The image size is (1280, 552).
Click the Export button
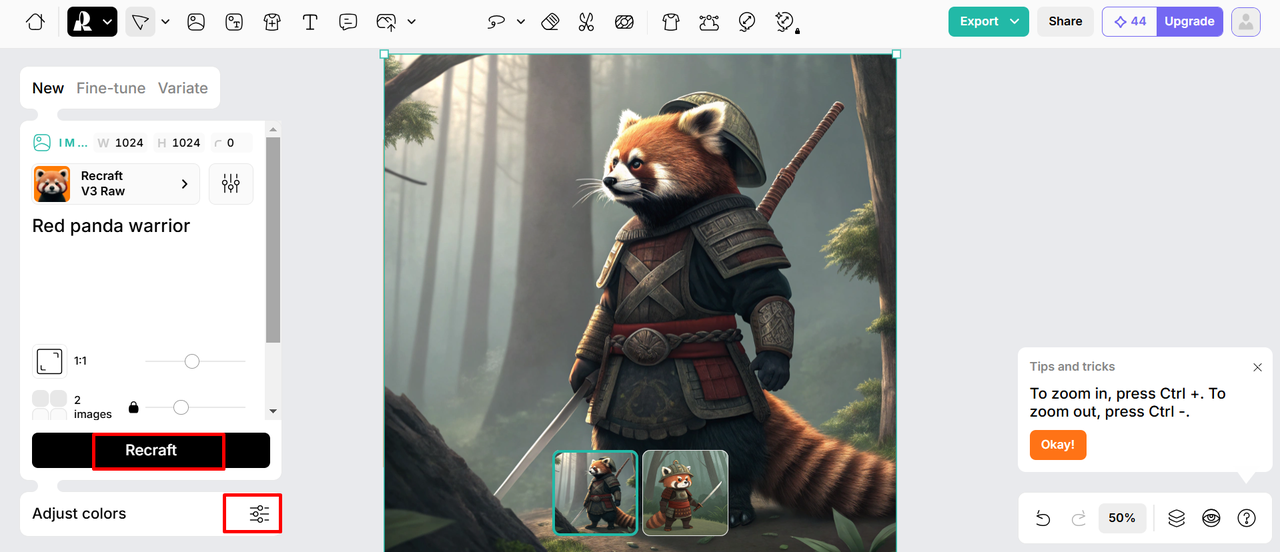click(x=988, y=21)
